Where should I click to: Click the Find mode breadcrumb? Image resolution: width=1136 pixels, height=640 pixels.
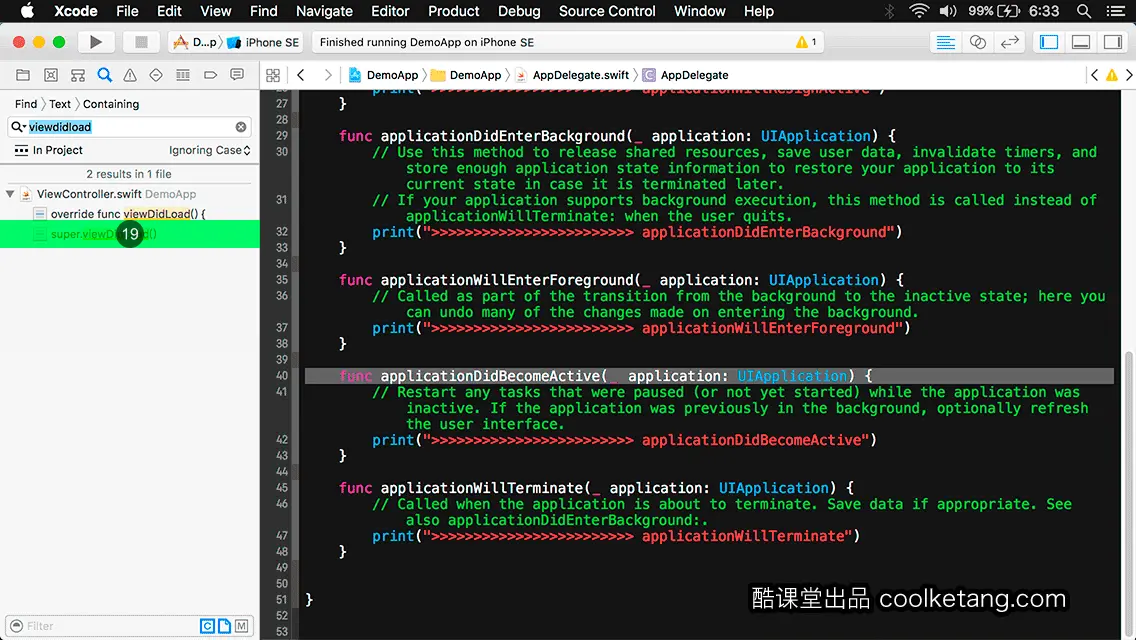(x=25, y=104)
